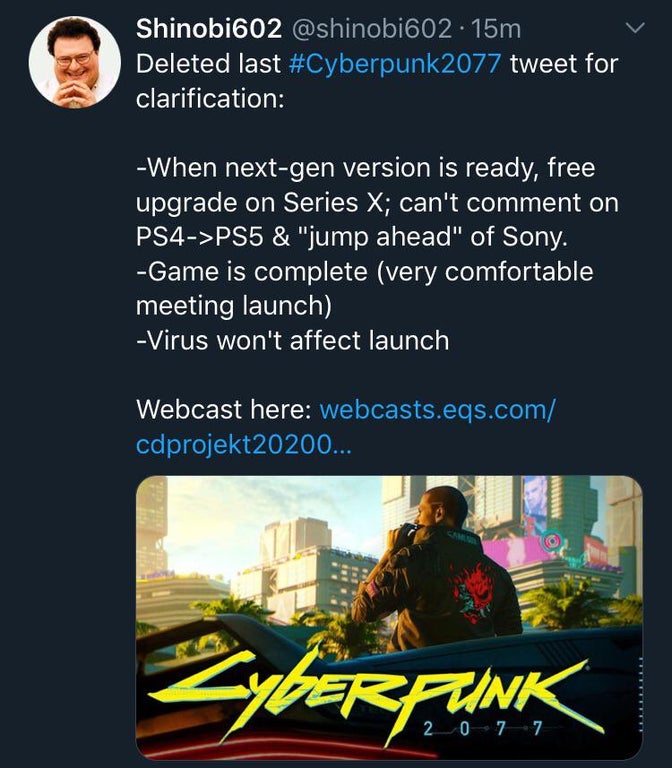This screenshot has height=768, width=672.
Task: Click the Shinobi602 profile avatar
Action: tap(75, 62)
